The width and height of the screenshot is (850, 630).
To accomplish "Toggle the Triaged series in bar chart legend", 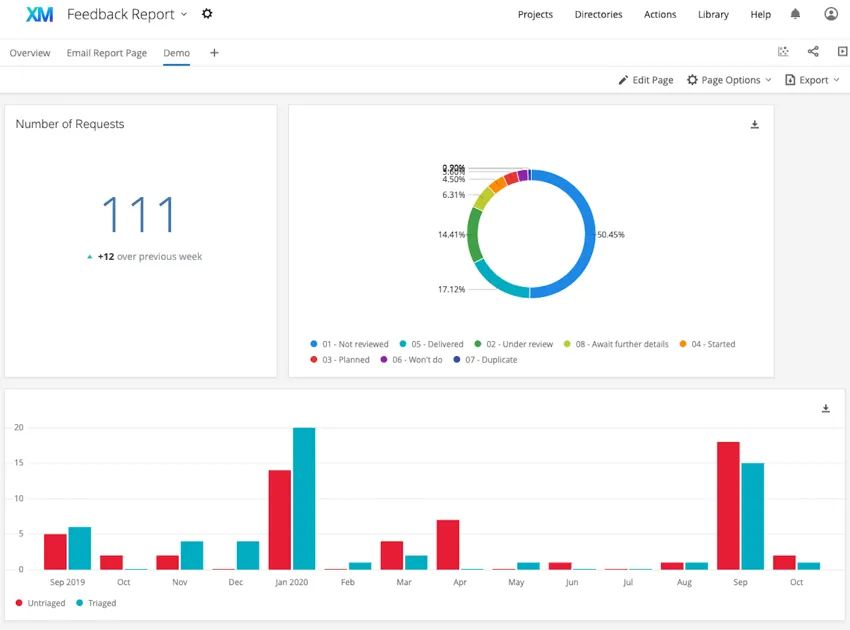I will click(x=99, y=603).
